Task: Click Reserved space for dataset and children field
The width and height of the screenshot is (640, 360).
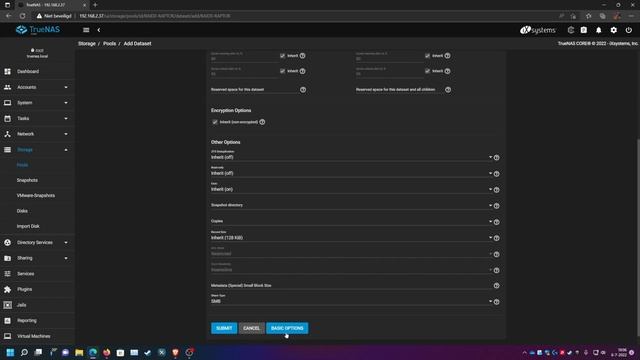Action: coord(399,89)
